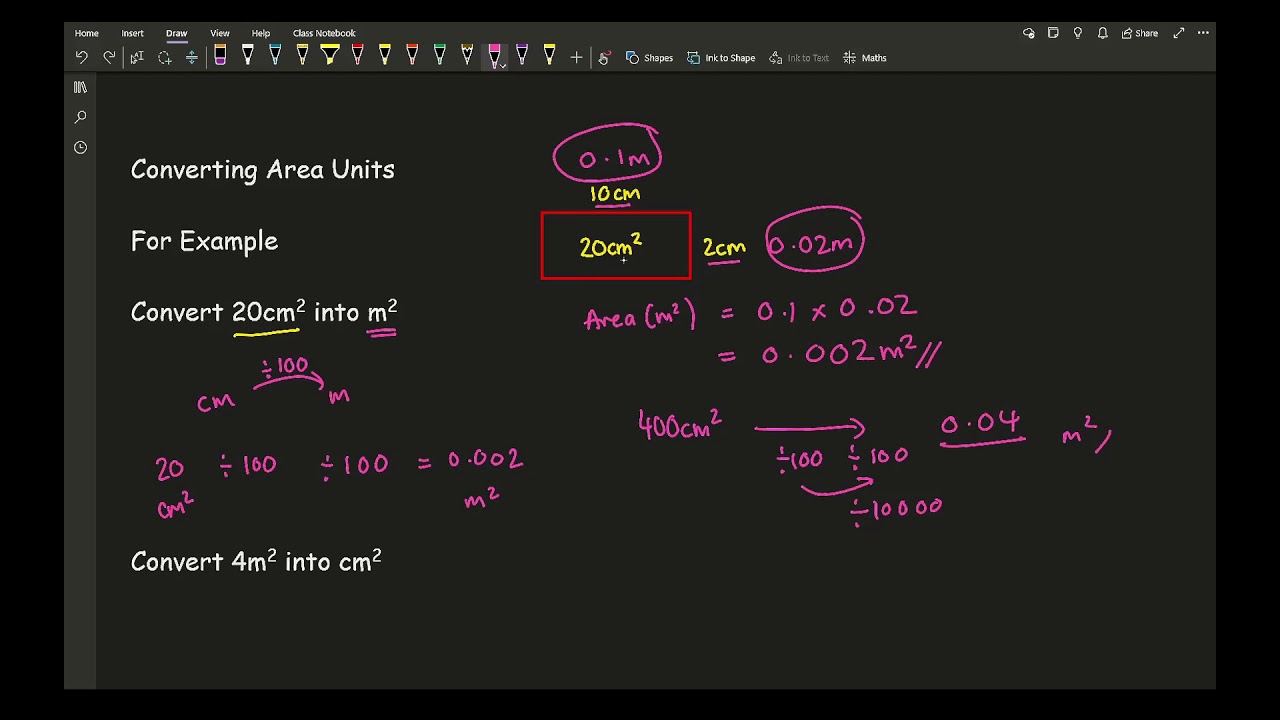Redo the last action
Screen dimensions: 1280x720
point(109,58)
